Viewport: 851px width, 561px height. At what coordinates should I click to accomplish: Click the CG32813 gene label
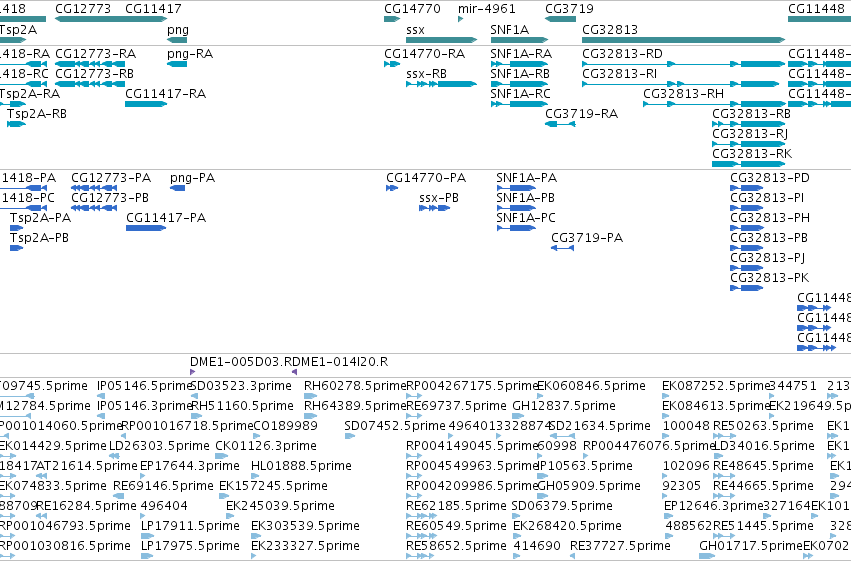pos(610,30)
